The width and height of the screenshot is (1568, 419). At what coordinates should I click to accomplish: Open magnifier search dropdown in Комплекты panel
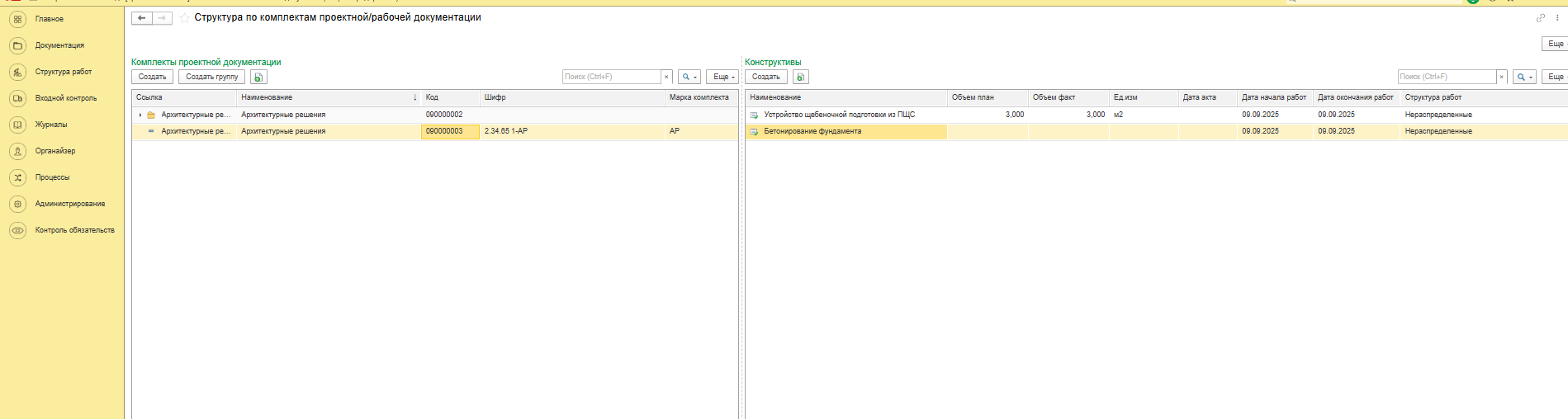(x=689, y=77)
